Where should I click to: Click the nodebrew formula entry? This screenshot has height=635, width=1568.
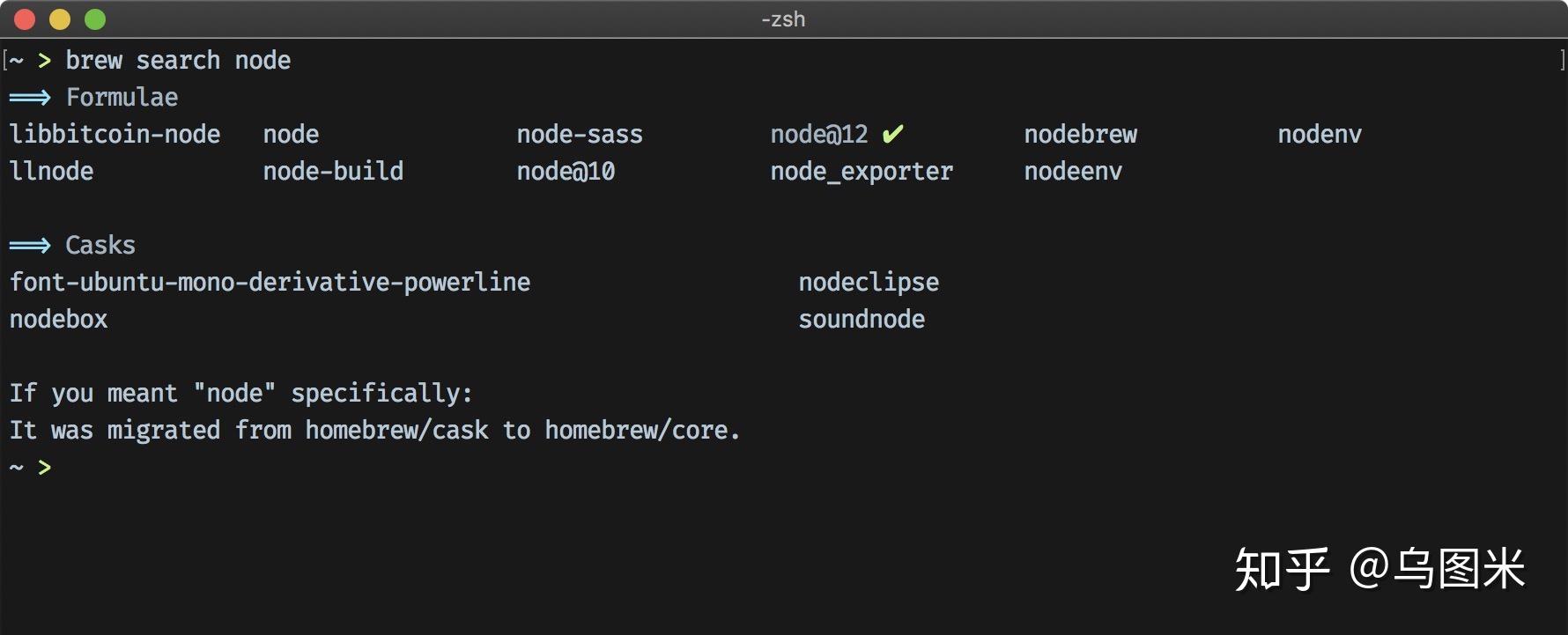coord(1080,135)
